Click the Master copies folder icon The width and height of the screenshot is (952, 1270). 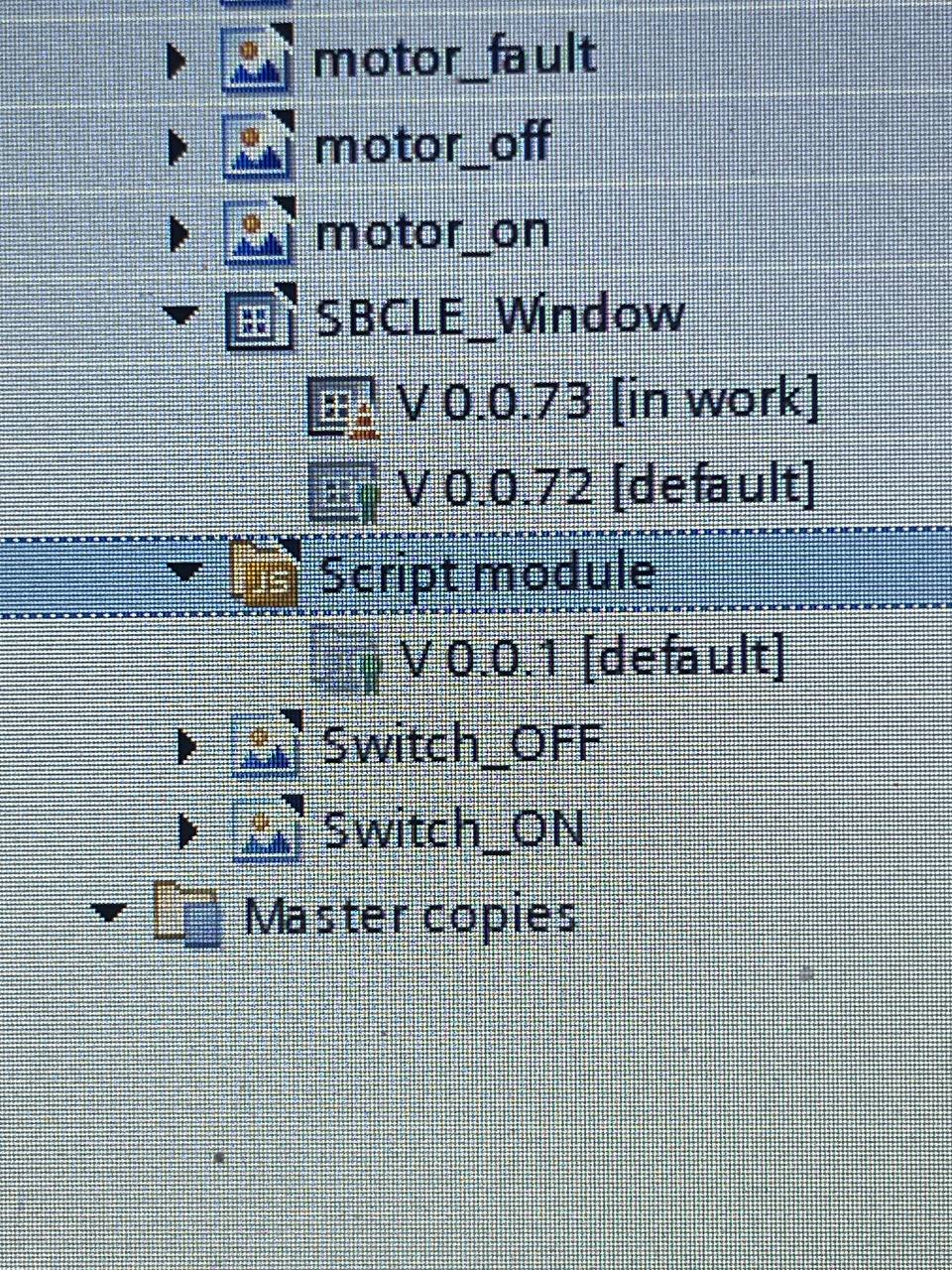[x=187, y=914]
